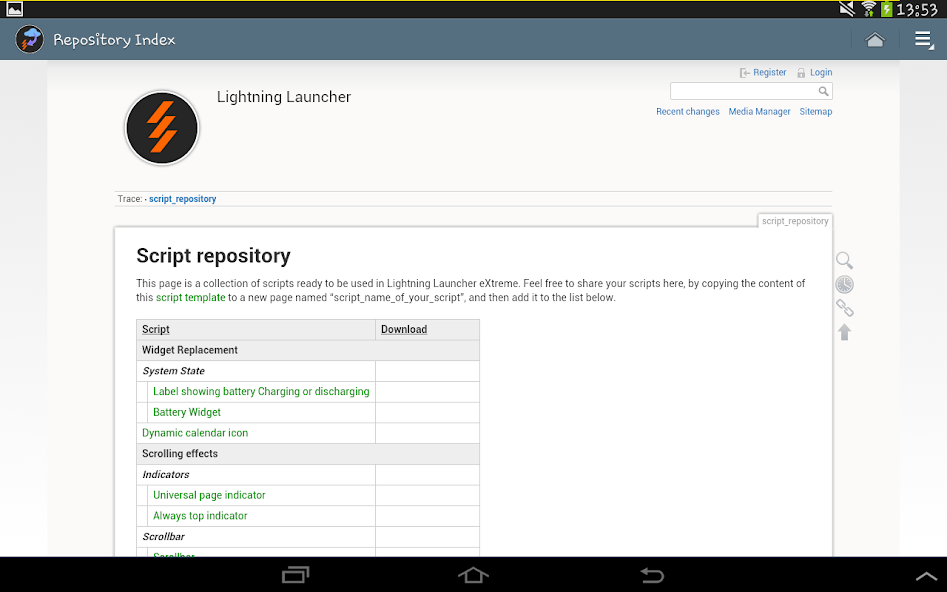The height and width of the screenshot is (592, 947).
Task: Tap the search magnifier inside the search box
Action: pos(824,90)
